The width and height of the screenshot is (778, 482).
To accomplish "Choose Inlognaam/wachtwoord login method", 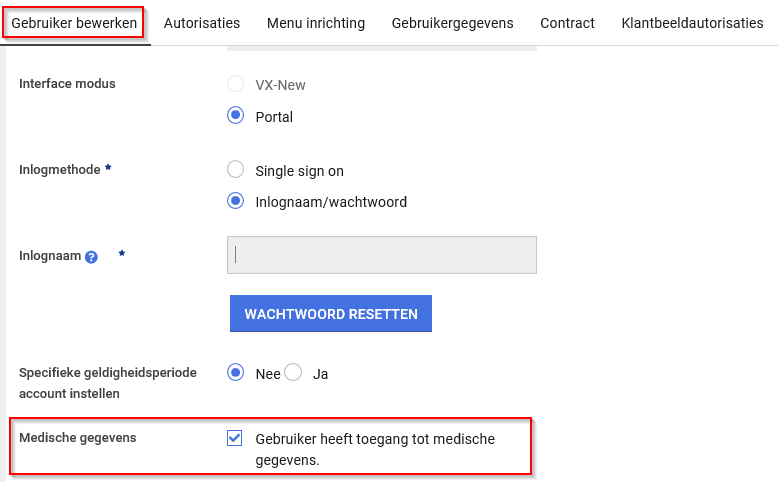I will tap(236, 201).
